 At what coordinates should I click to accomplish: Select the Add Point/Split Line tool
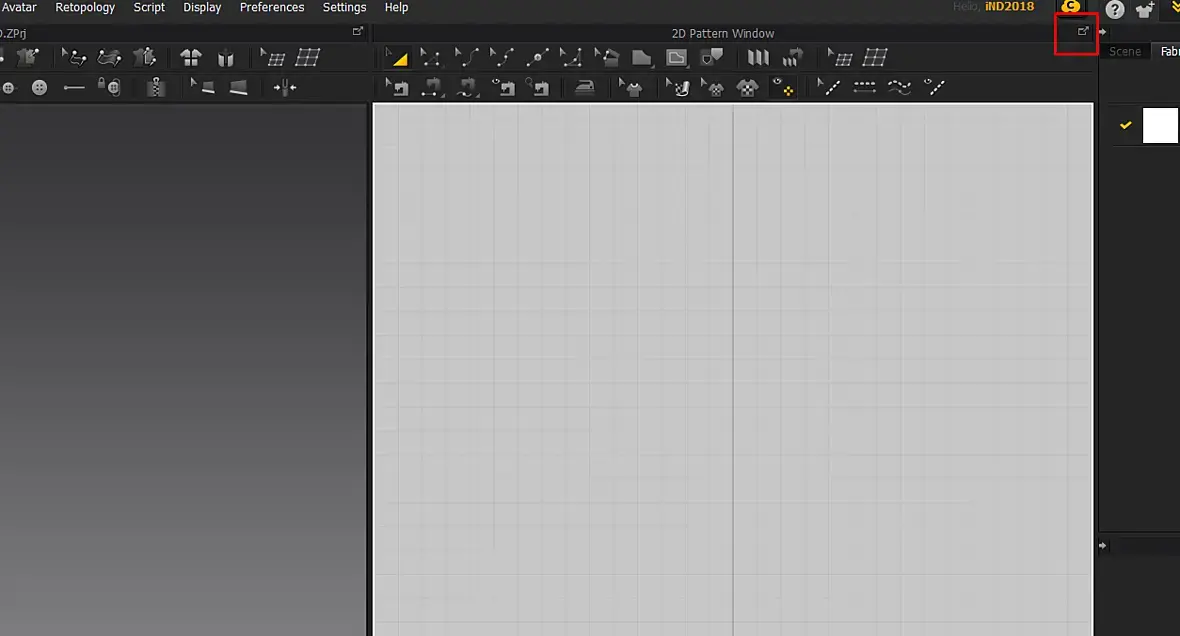click(537, 57)
